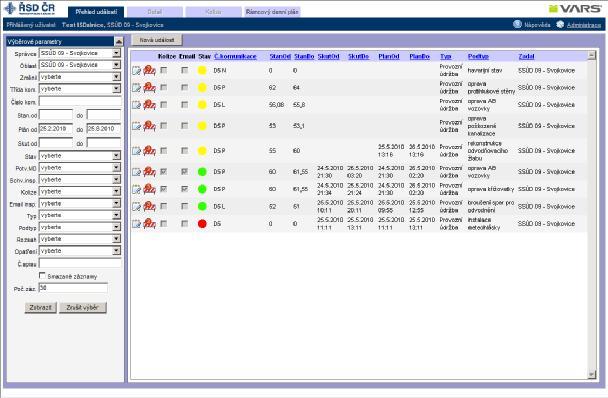Open the Třída kom. dropdown
Image resolution: width=608 pixels, height=398 pixels.
80,89
